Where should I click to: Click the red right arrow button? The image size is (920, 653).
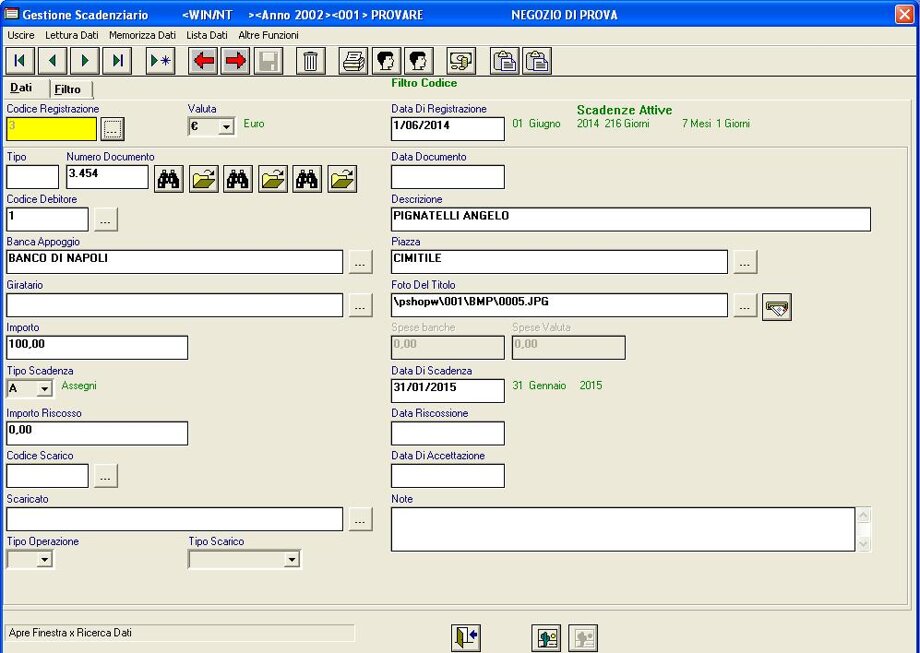236,61
